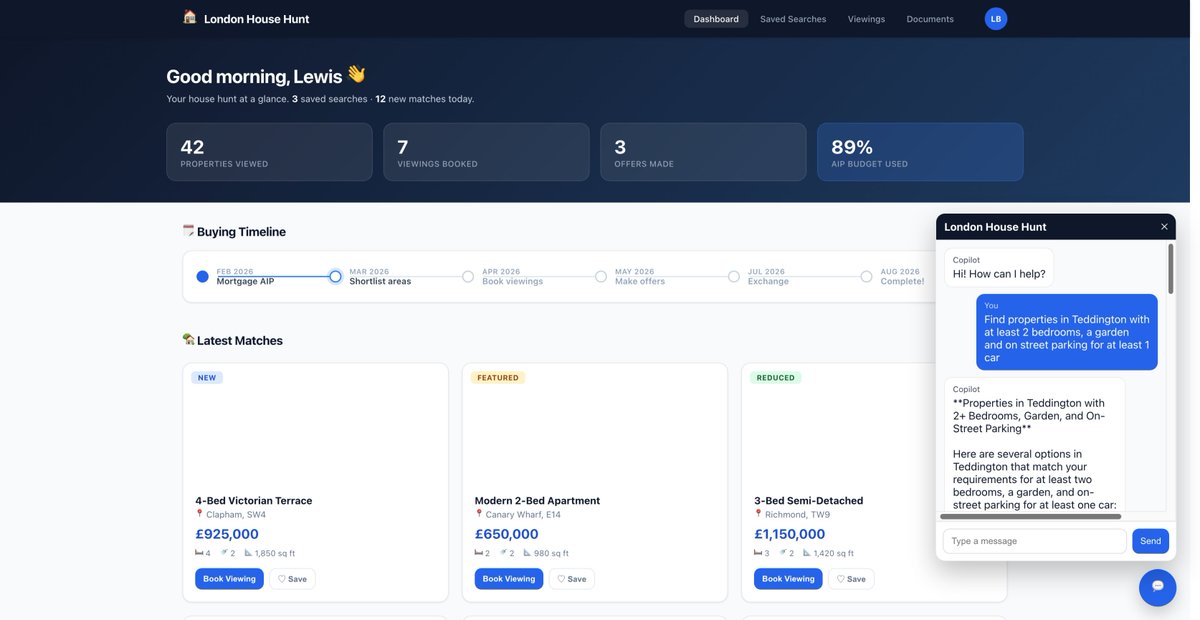The width and height of the screenshot is (1200, 620).
Task: Click the Copilot 'Hi! How can I help?' message
Action: pos(999,267)
